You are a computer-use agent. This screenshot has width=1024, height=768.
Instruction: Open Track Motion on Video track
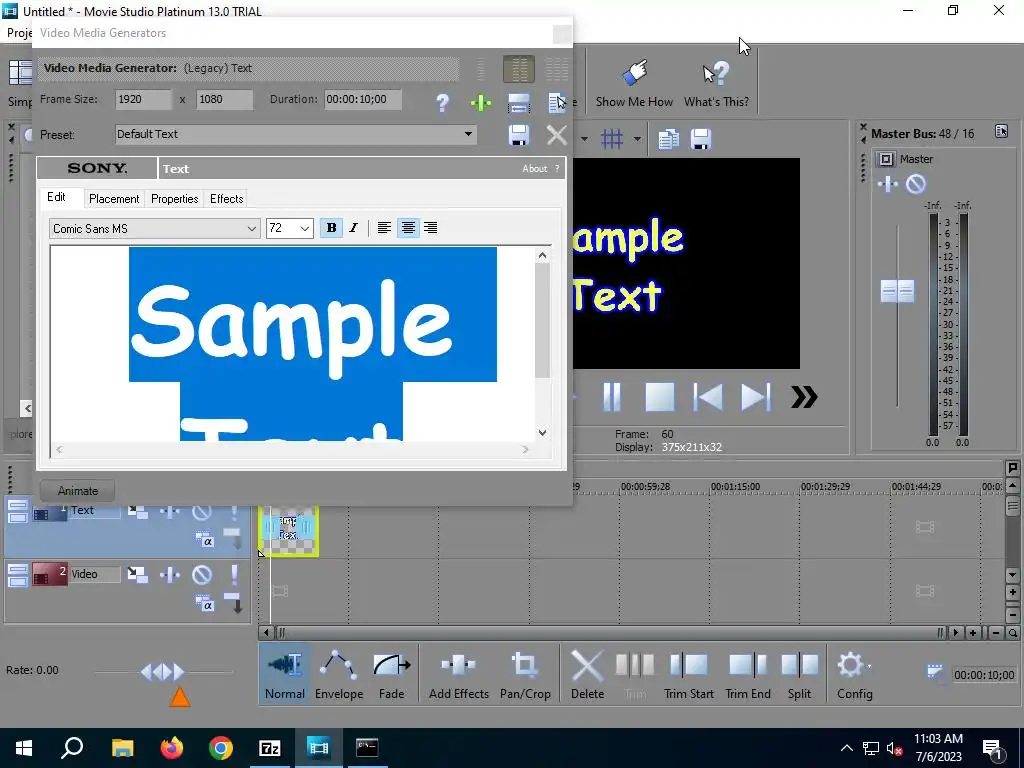click(138, 575)
